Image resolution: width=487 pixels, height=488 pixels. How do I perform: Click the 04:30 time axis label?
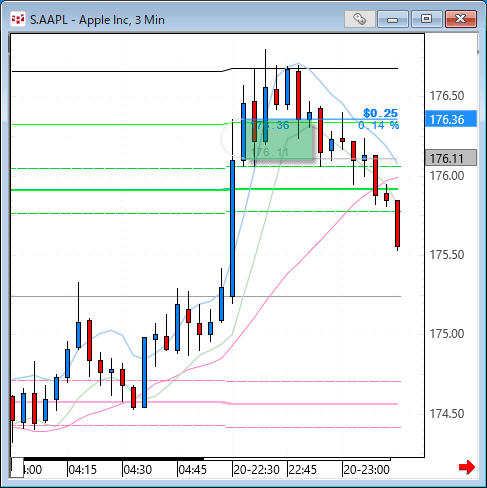tap(138, 470)
